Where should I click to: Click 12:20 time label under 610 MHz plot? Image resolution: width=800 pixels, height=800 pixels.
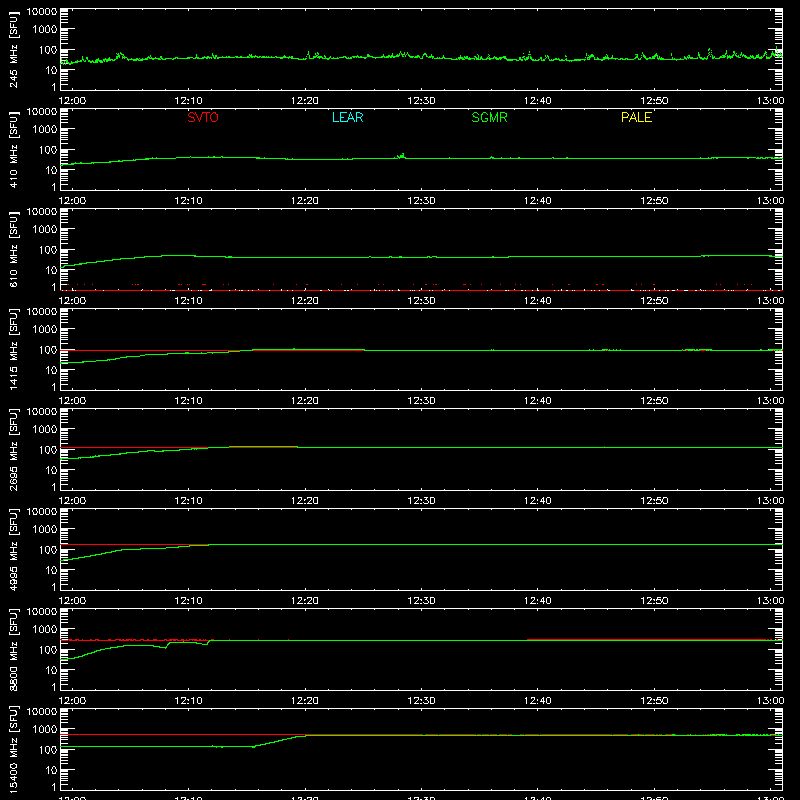point(305,301)
